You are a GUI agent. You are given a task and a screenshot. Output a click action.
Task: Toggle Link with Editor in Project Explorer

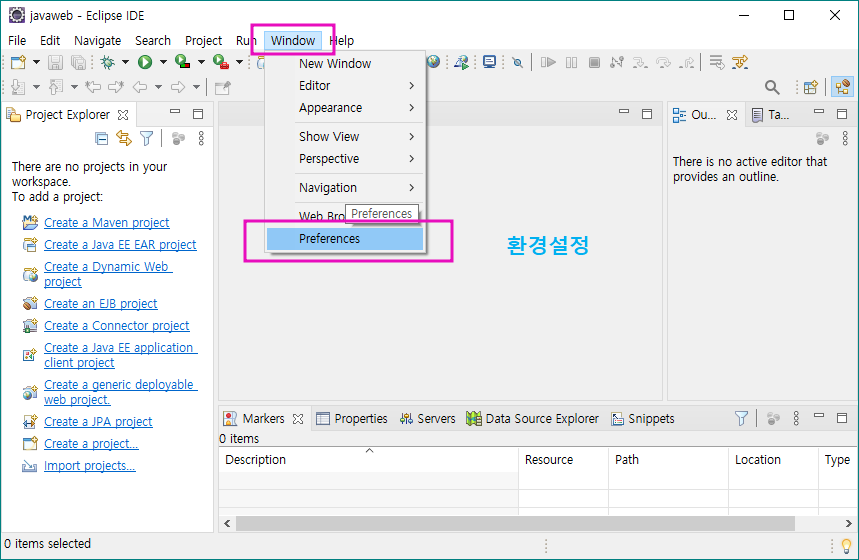(124, 139)
